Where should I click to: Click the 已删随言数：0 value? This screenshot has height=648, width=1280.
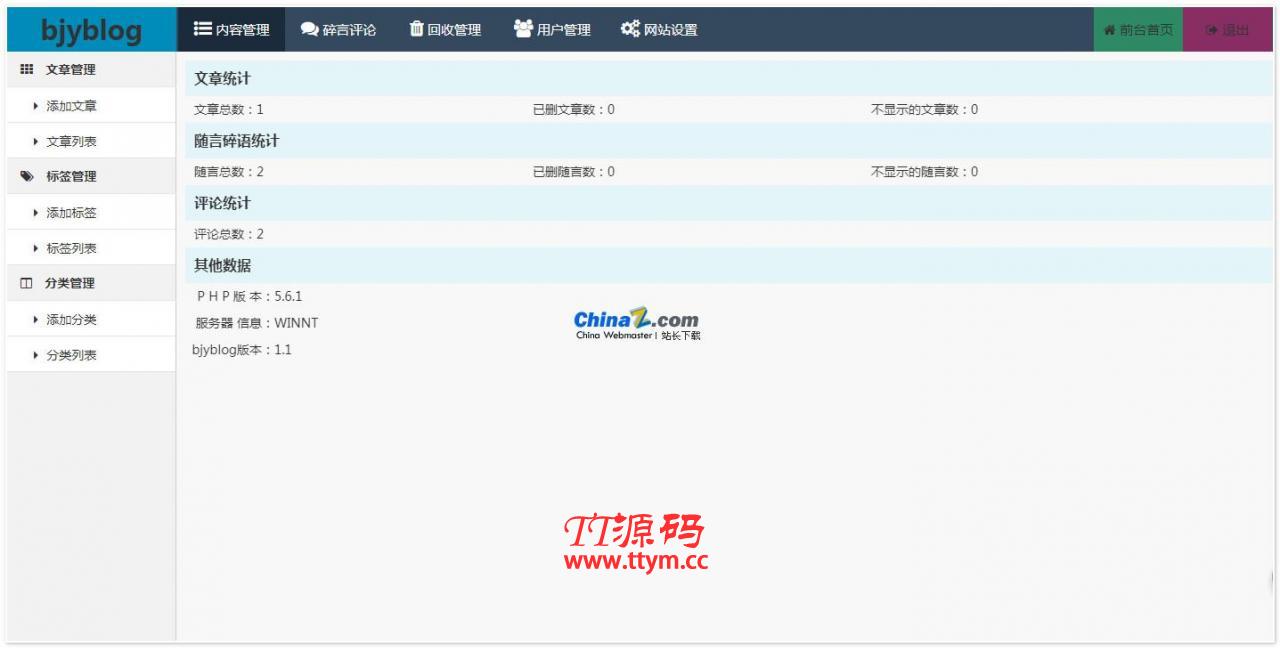coord(574,172)
